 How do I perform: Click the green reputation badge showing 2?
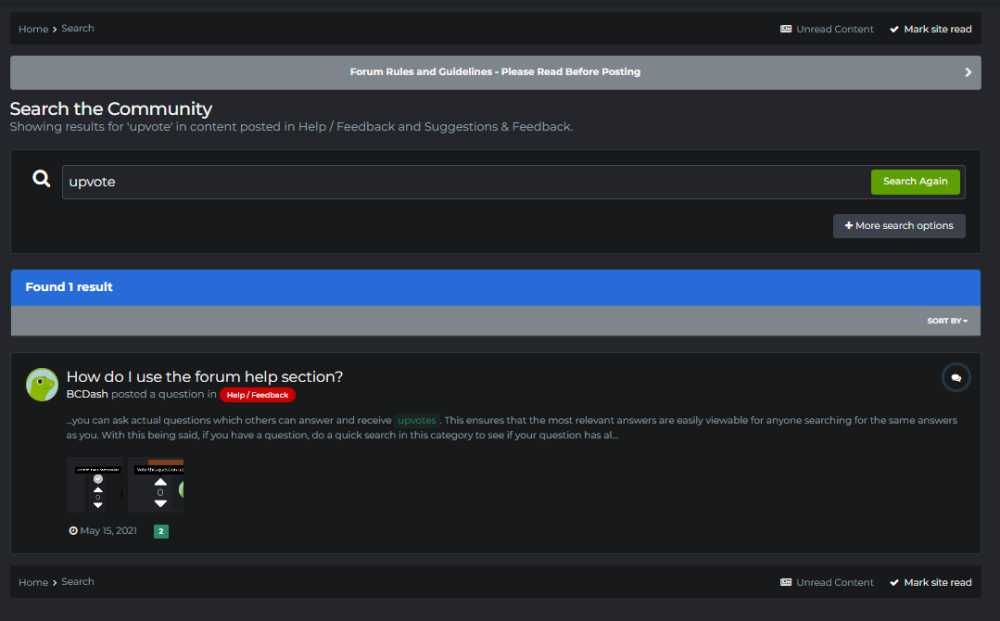click(161, 531)
